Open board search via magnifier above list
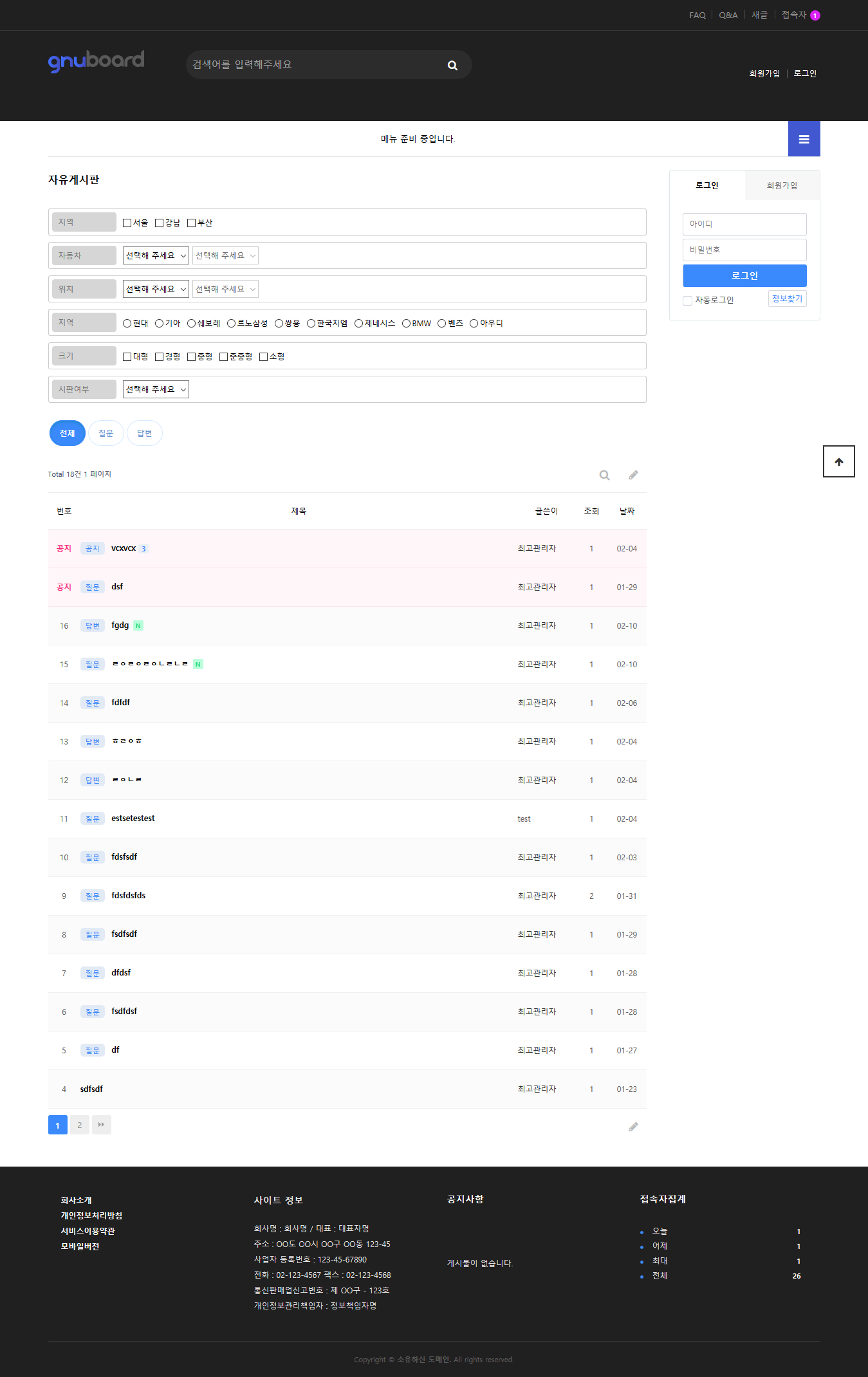Viewport: 868px width, 1377px height. (x=604, y=475)
